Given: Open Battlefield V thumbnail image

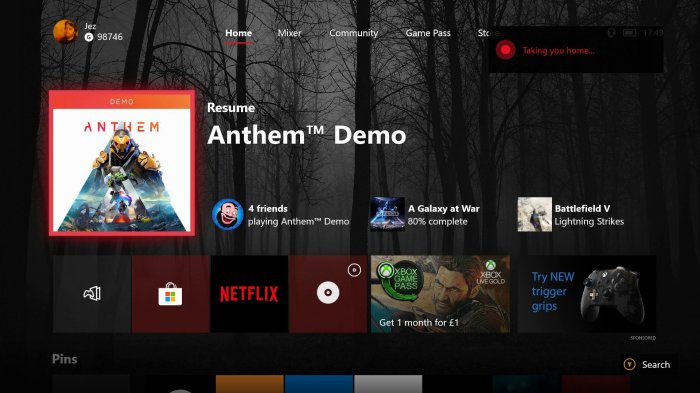Looking at the screenshot, I should (x=534, y=214).
